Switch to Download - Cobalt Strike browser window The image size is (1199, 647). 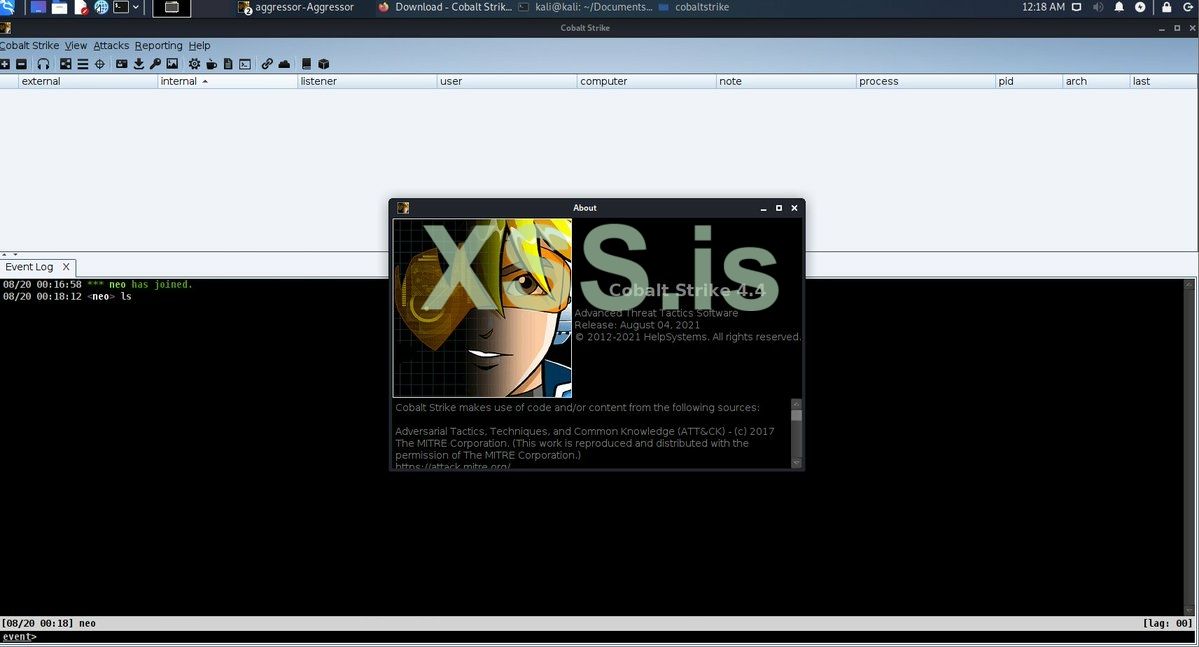444,8
